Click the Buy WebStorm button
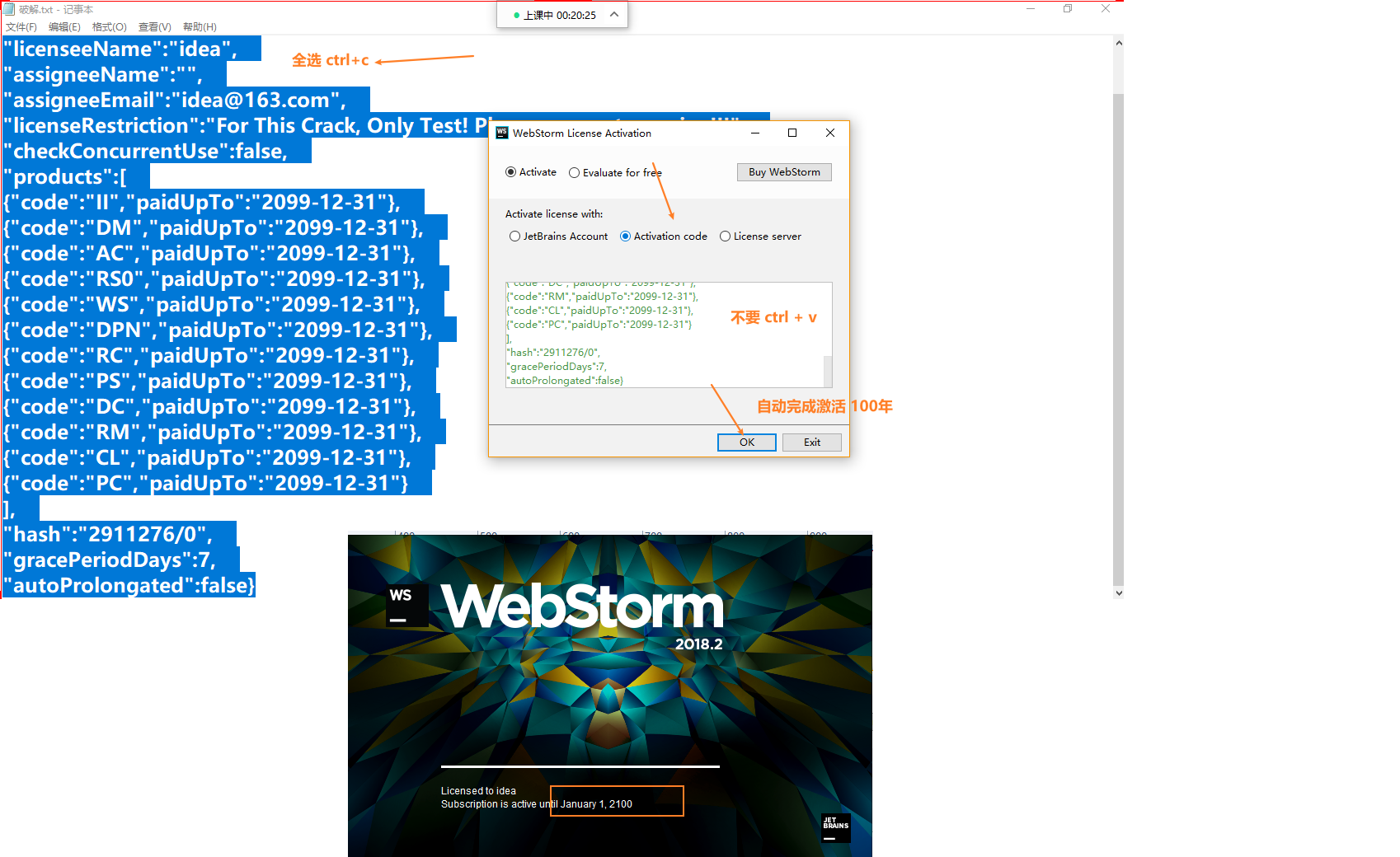The width and height of the screenshot is (1400, 857). (x=784, y=172)
